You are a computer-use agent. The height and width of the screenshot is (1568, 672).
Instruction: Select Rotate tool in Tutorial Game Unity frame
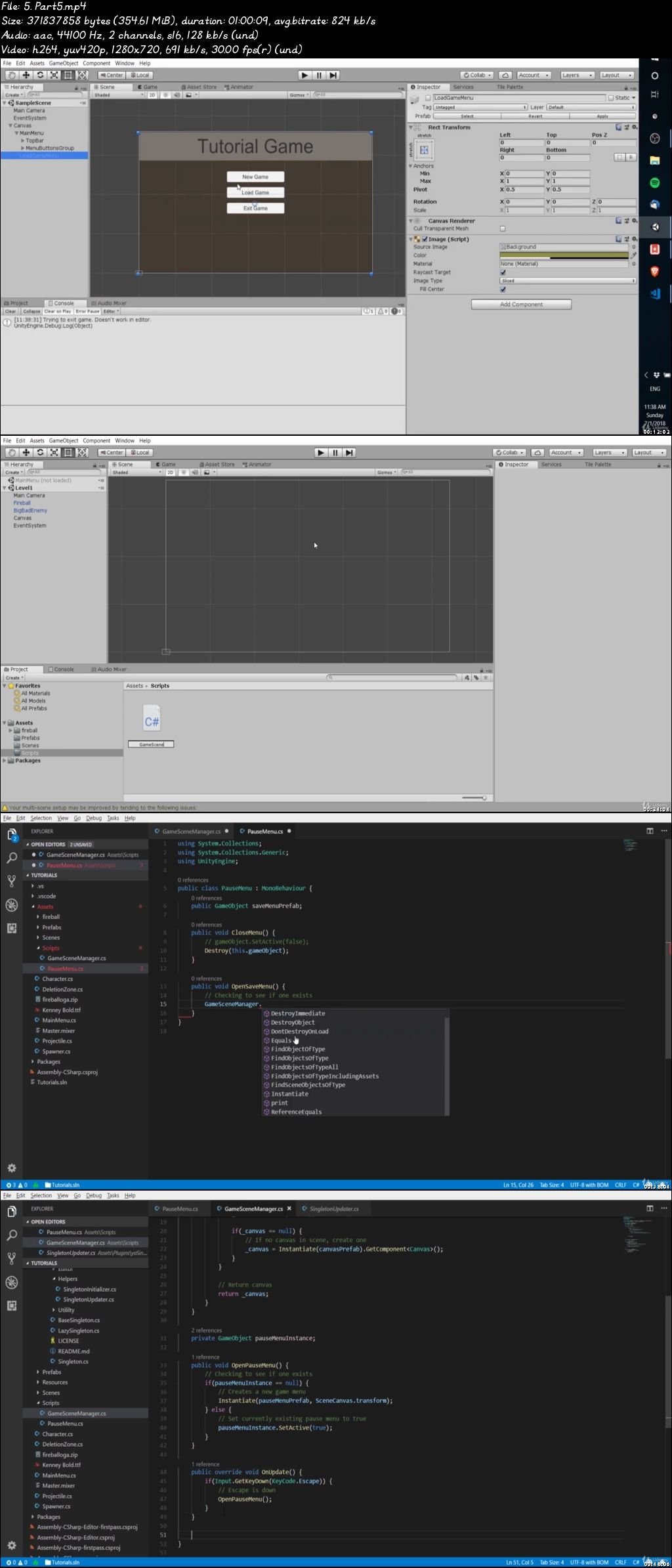tap(40, 75)
